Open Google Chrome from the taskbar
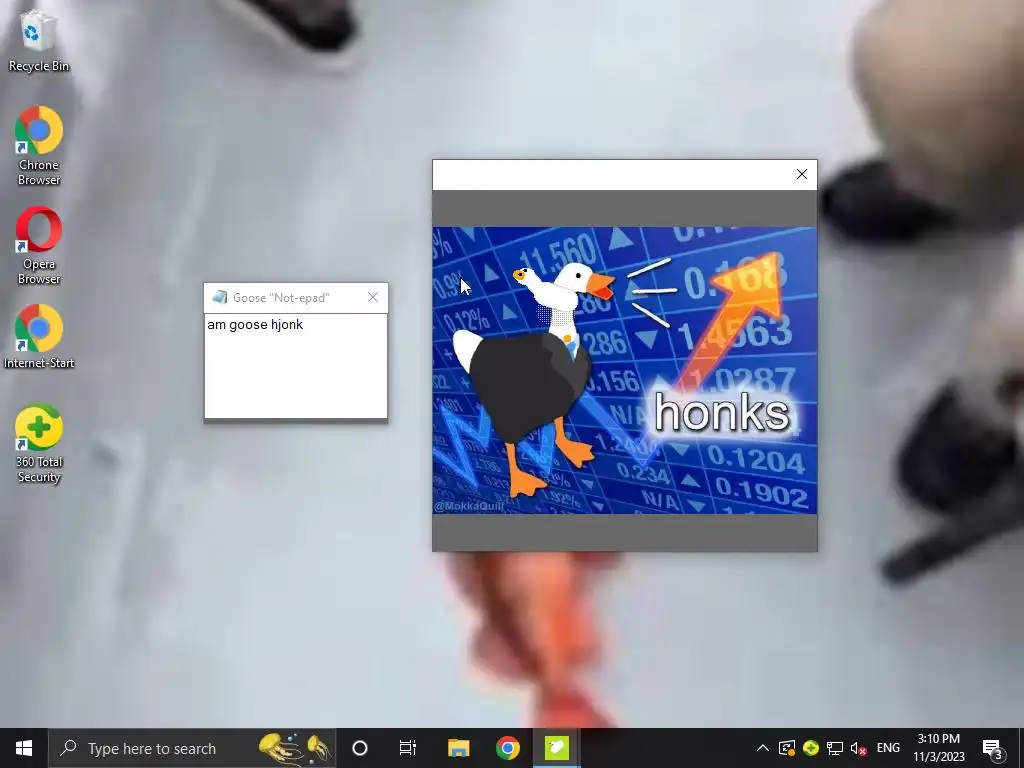 (x=507, y=748)
